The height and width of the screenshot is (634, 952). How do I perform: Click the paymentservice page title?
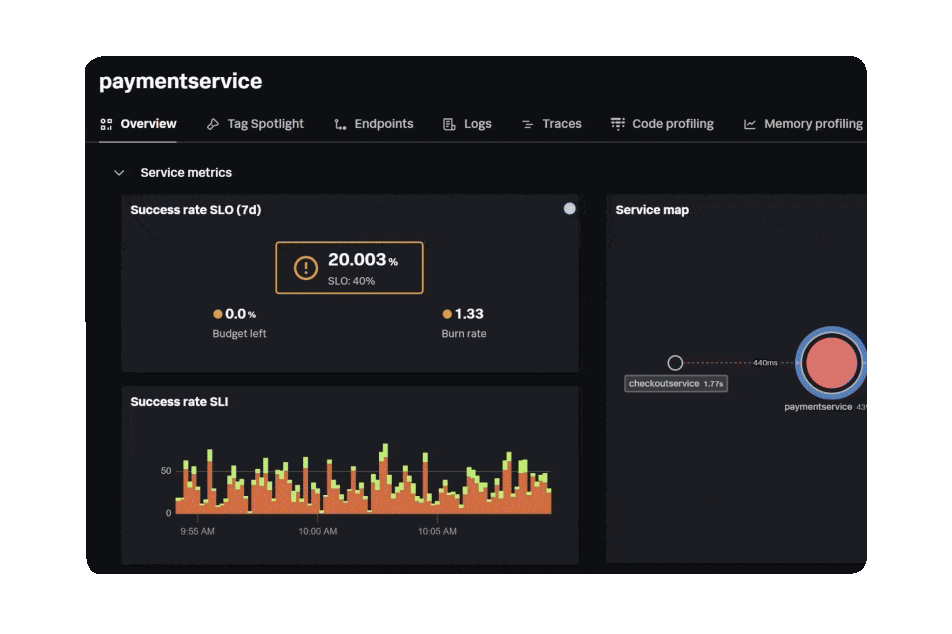coord(180,81)
